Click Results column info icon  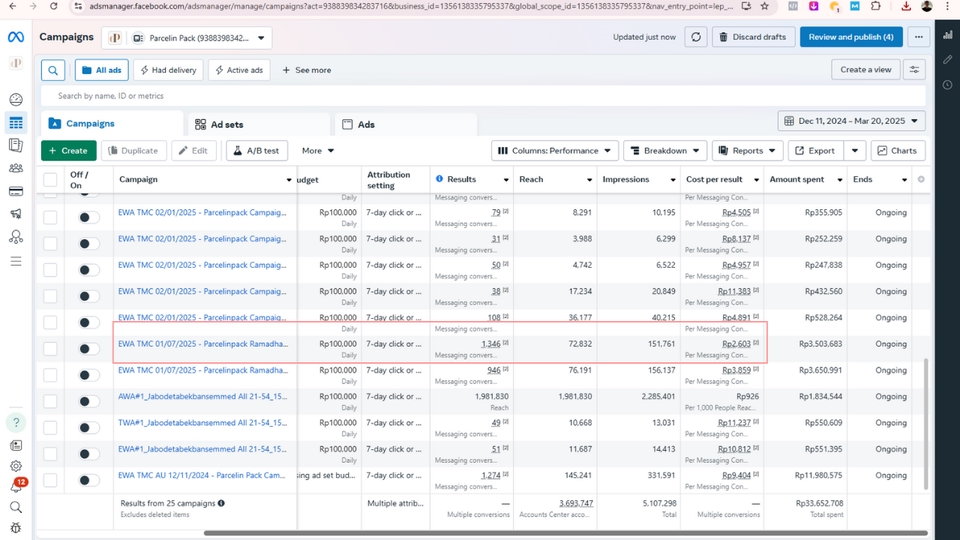click(439, 179)
